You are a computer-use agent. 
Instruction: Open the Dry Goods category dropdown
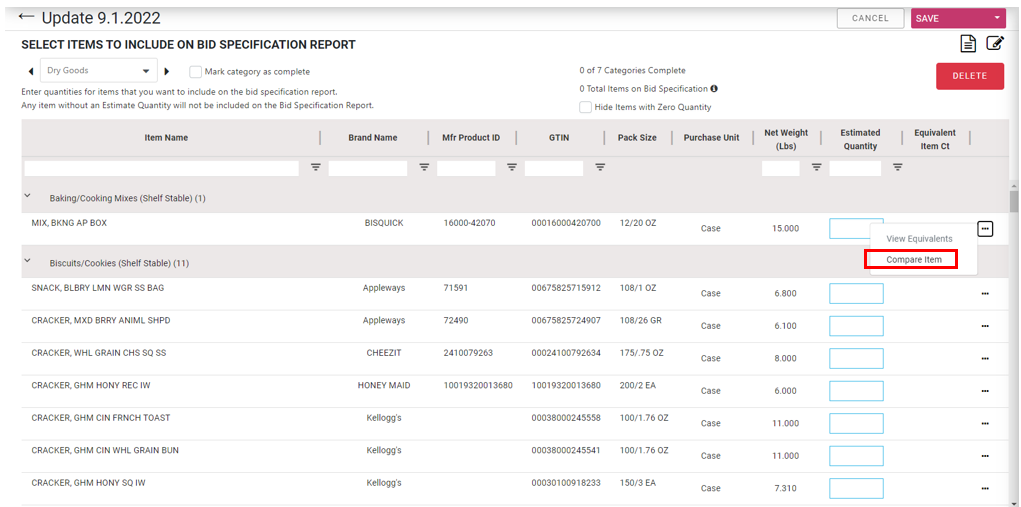[x=99, y=70]
